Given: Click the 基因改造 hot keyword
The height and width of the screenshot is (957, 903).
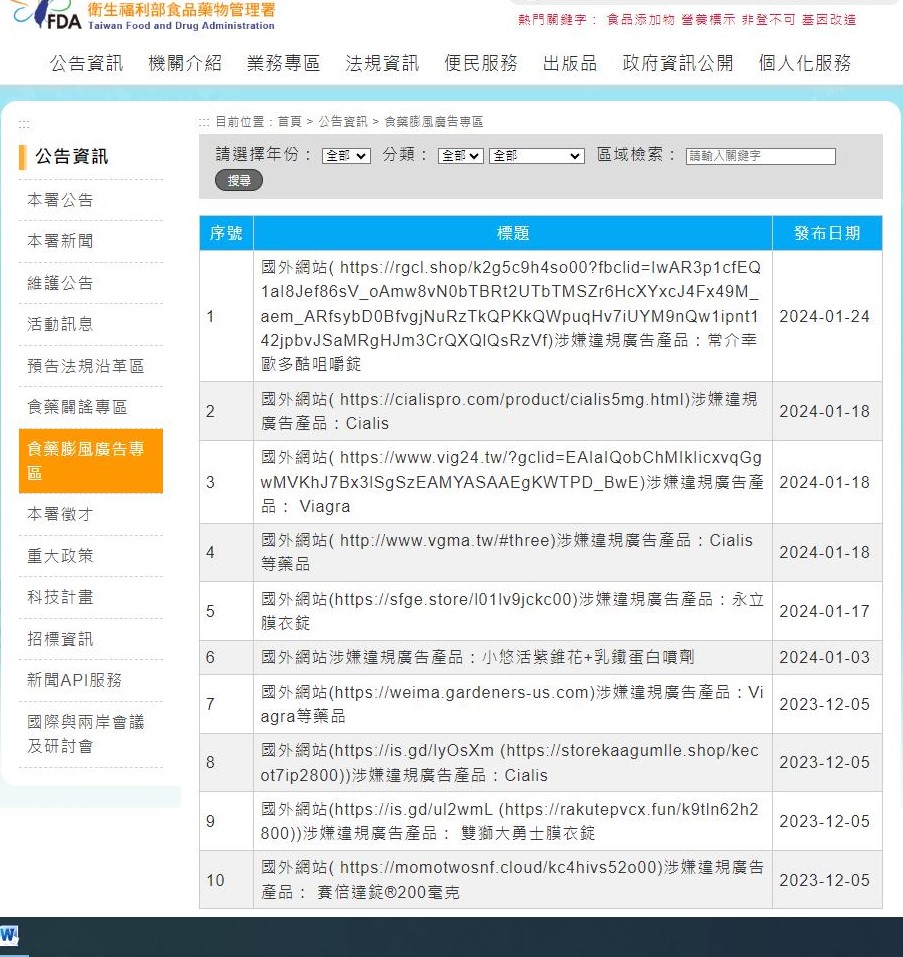Looking at the screenshot, I should click(829, 20).
